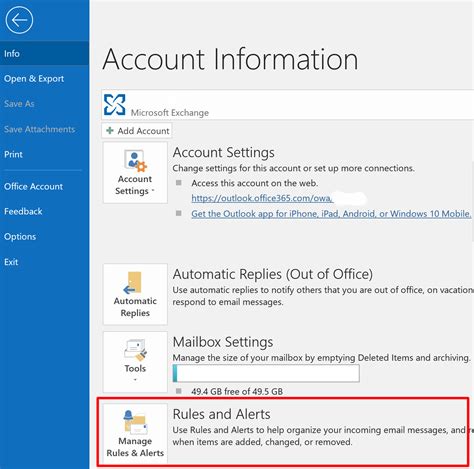This screenshot has height=469, width=474.
Task: Click the Account Settings section heading
Action: pyautogui.click(x=224, y=153)
